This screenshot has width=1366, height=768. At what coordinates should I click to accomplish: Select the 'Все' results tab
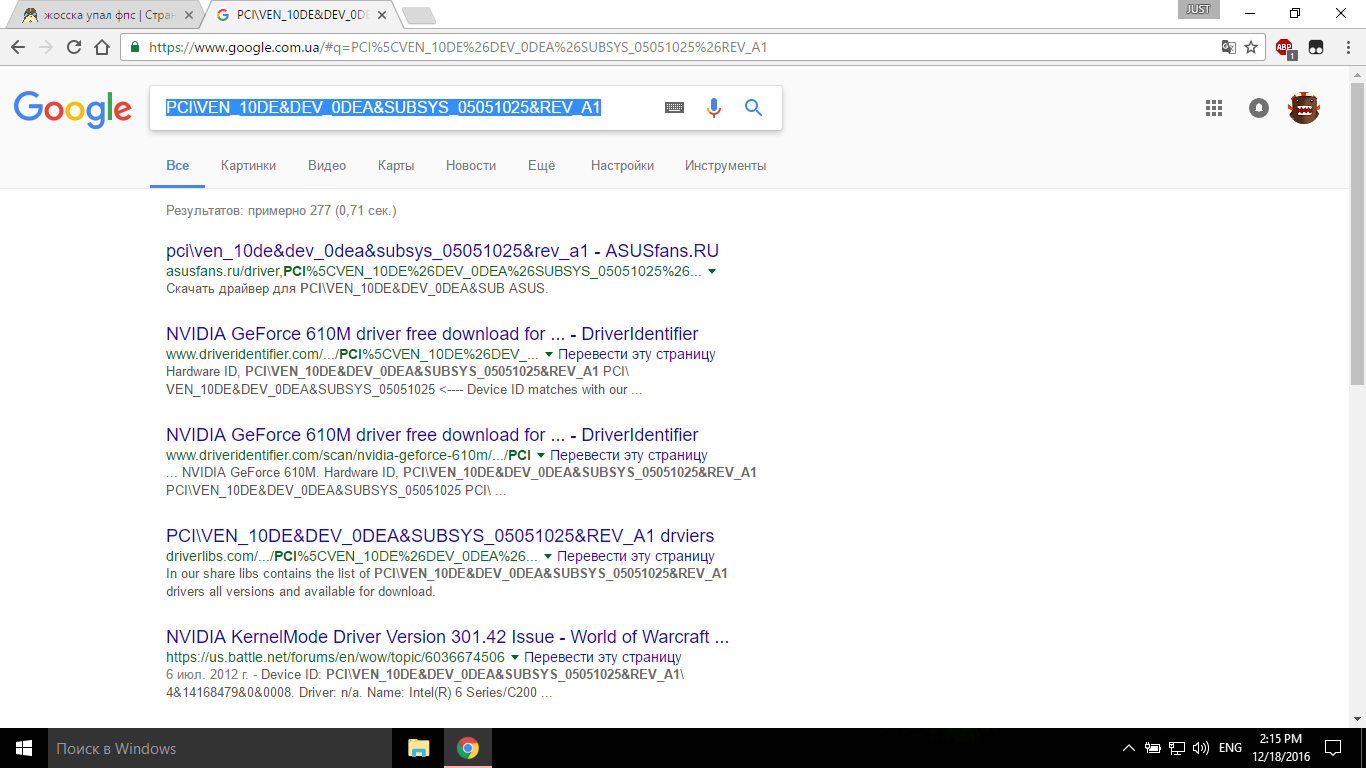coord(178,166)
